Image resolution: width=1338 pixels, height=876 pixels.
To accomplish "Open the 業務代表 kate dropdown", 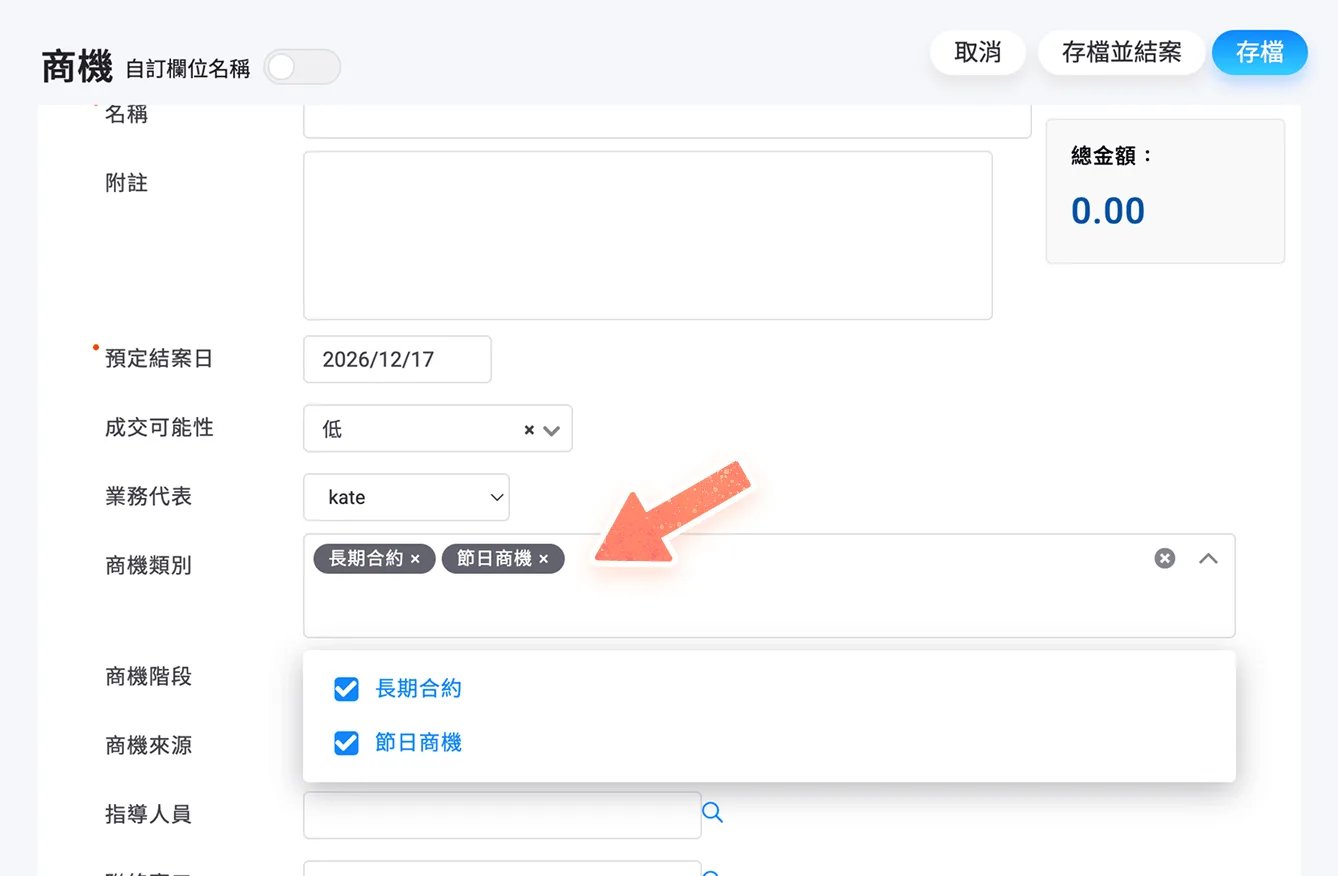I will click(x=406, y=497).
